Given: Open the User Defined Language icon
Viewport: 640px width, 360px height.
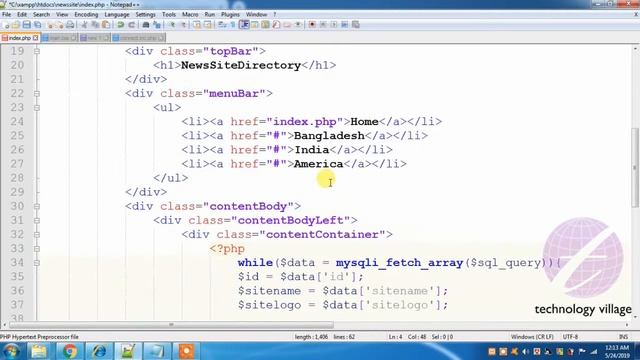Looking at the screenshot, I should [x=254, y=25].
